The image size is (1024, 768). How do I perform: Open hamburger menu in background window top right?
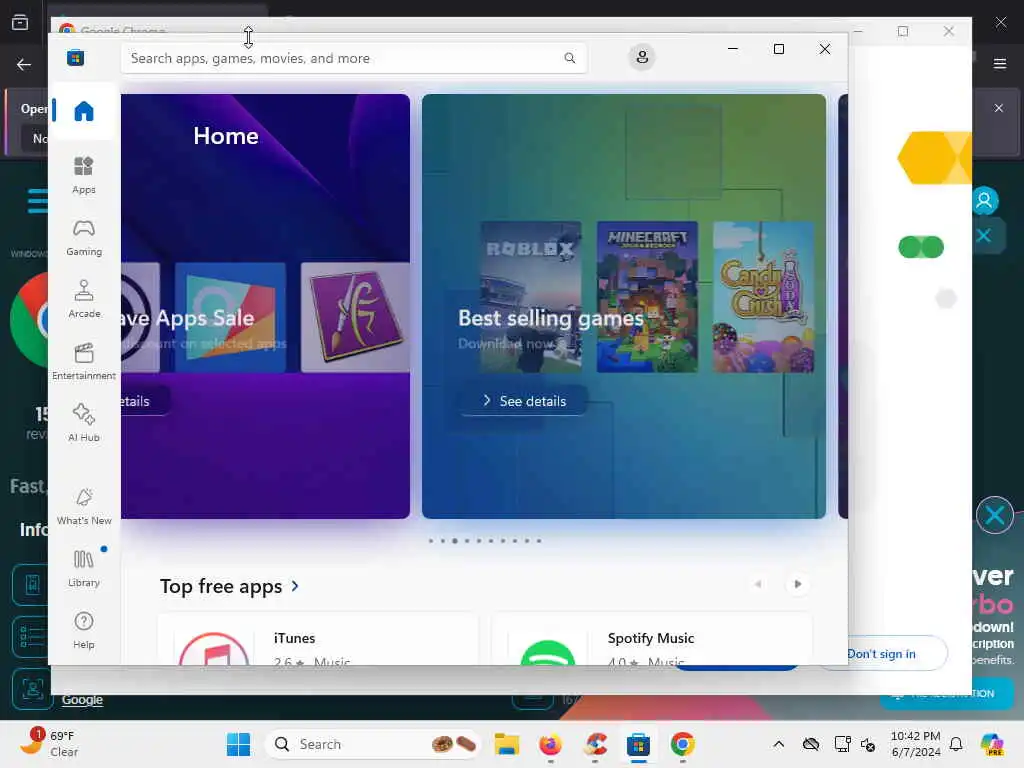1000,63
